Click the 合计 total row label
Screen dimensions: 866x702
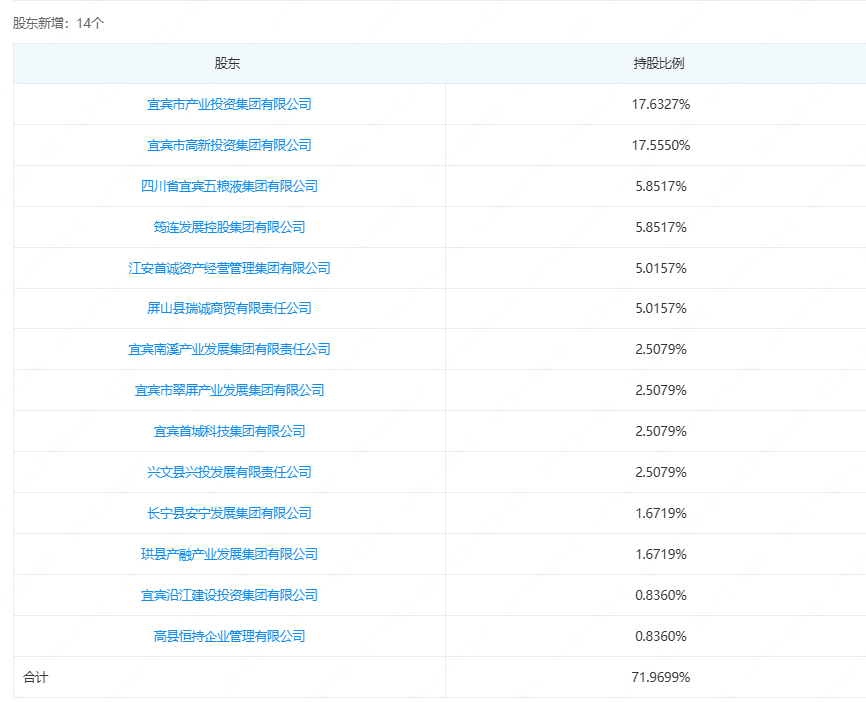tap(35, 677)
